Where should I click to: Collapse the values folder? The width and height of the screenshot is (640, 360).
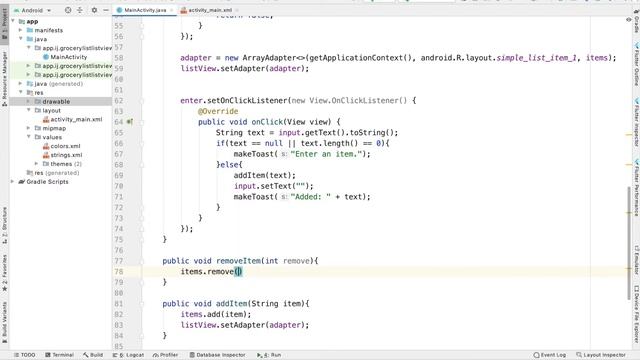point(29,137)
